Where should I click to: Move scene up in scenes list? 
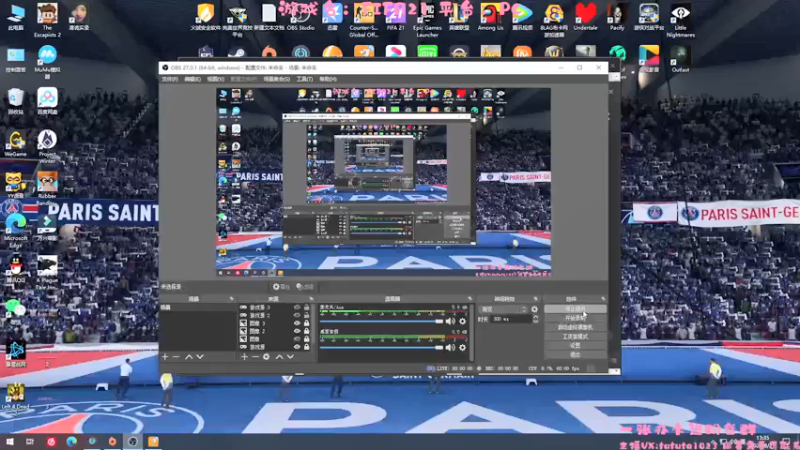[188, 357]
